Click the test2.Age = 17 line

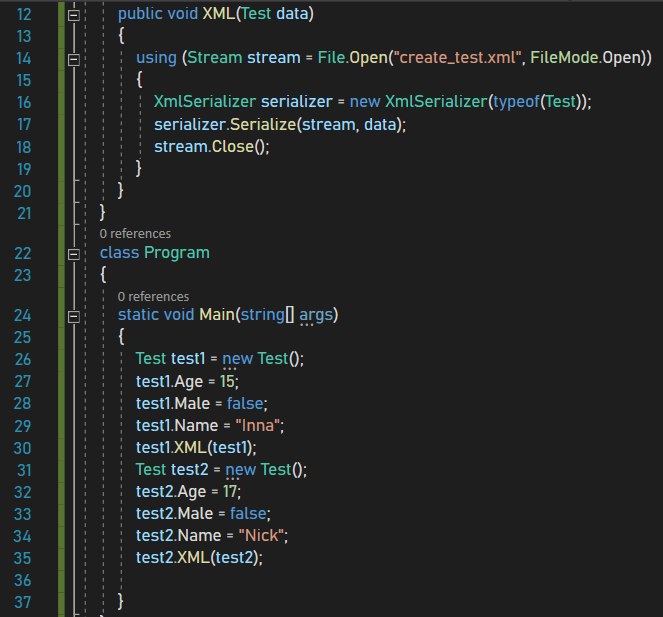tap(189, 491)
